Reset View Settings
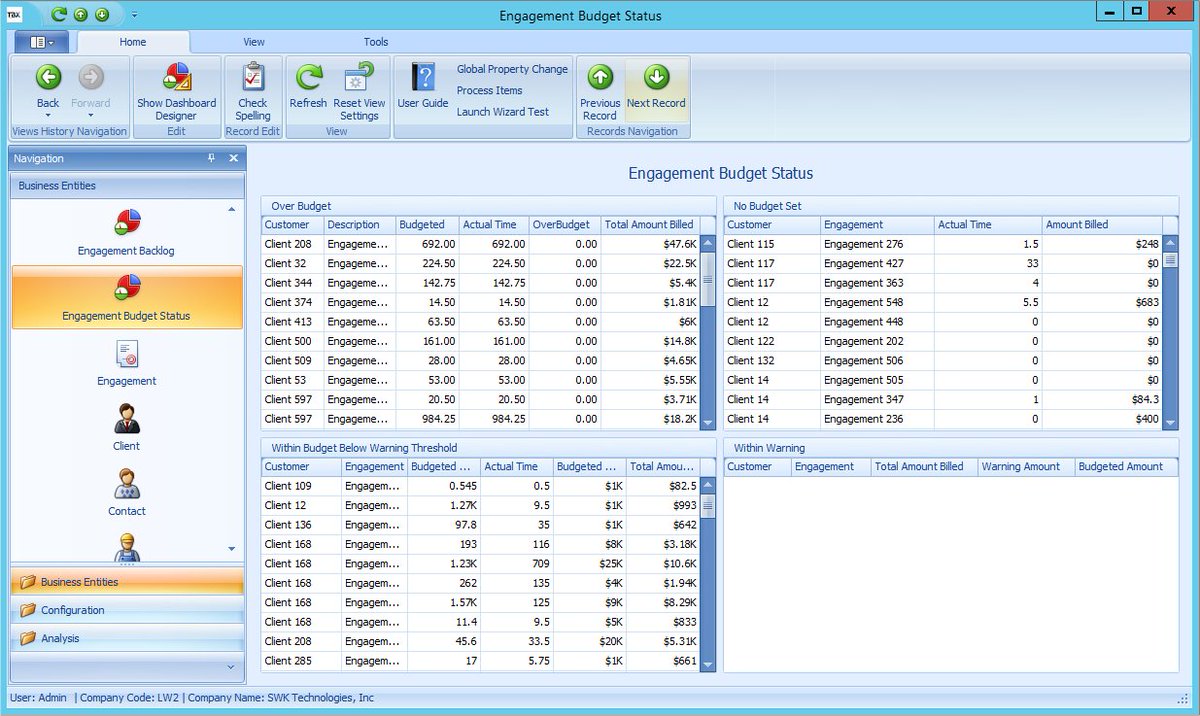1200x716 pixels. 359,91
